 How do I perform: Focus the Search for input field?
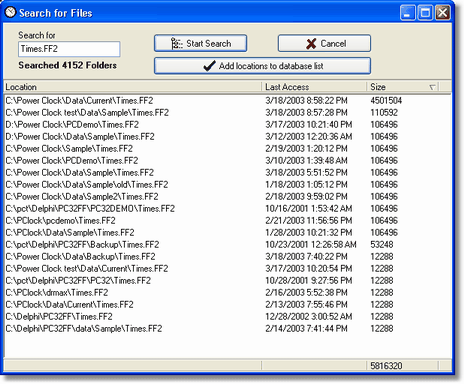tap(69, 49)
